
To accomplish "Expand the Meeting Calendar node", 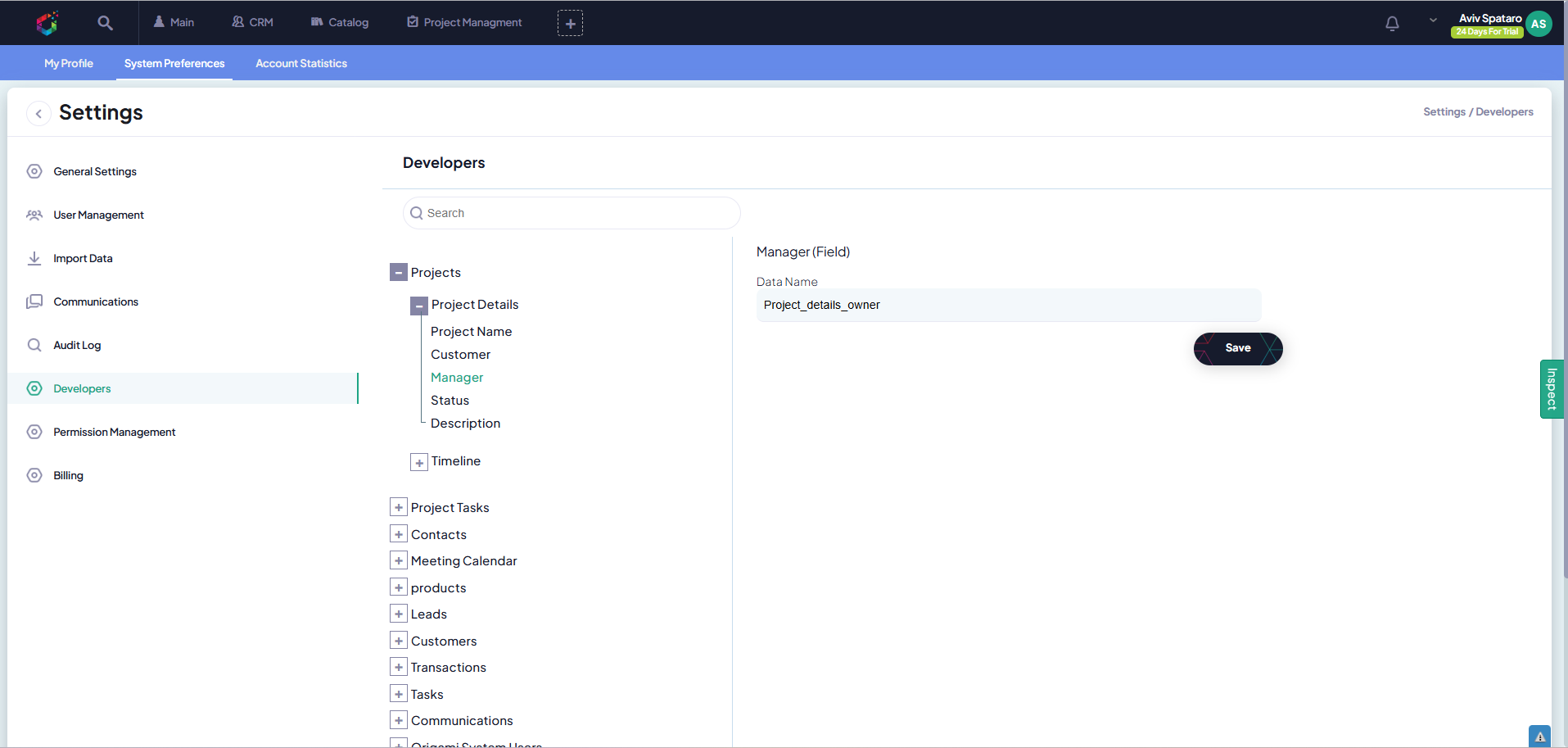I will point(399,560).
